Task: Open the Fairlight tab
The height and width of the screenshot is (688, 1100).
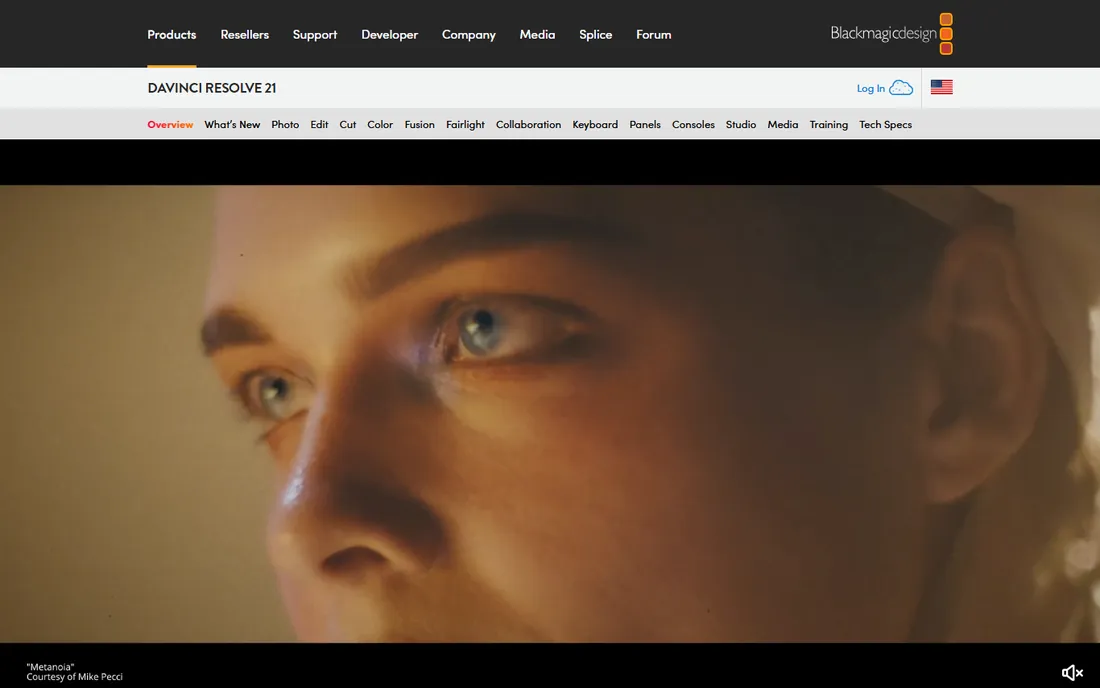Action: point(465,124)
